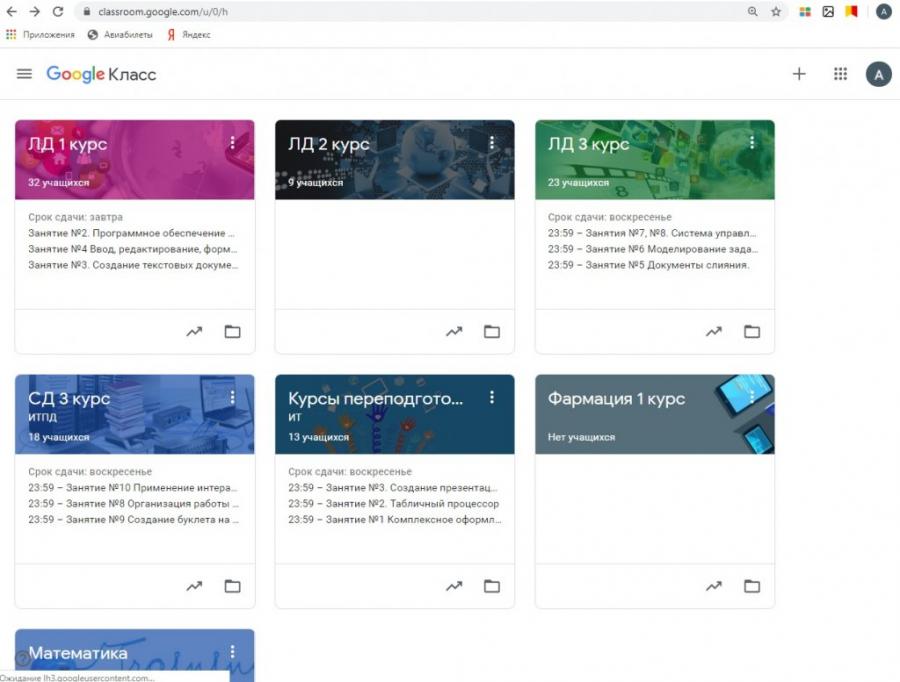This screenshot has height=682, width=900.
Task: Open gradebook for ЛД 3 курс
Action: [x=714, y=331]
